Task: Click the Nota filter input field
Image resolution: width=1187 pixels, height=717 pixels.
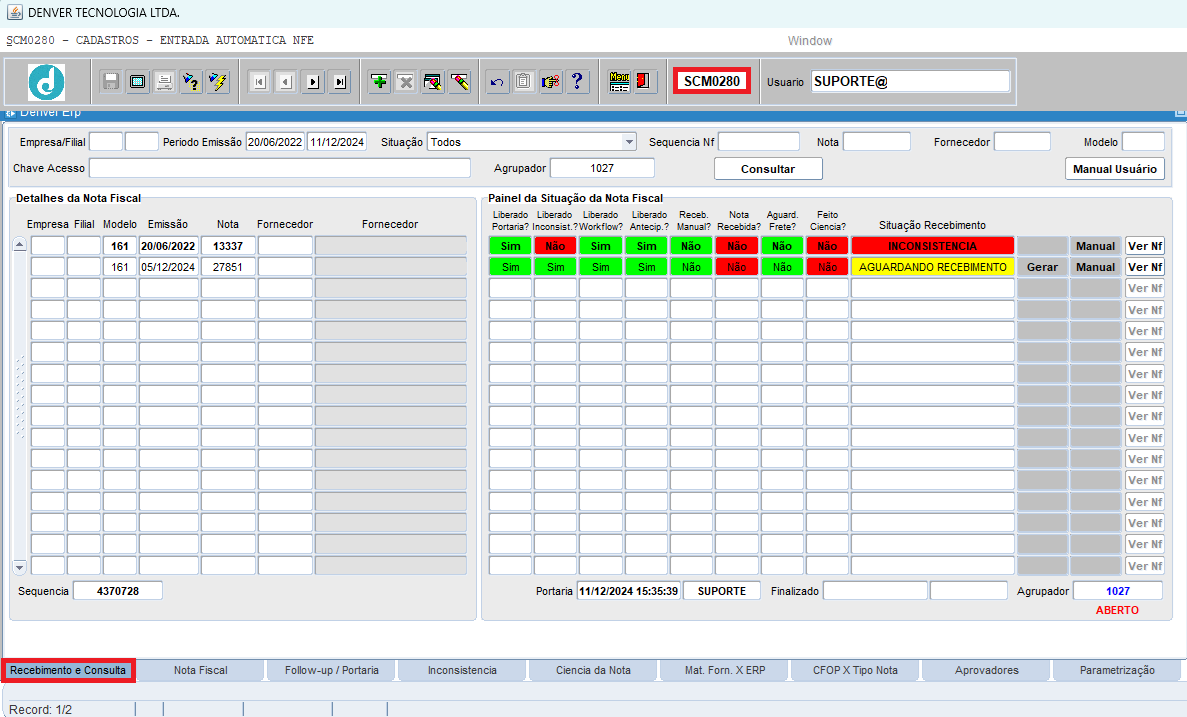Action: [x=877, y=142]
